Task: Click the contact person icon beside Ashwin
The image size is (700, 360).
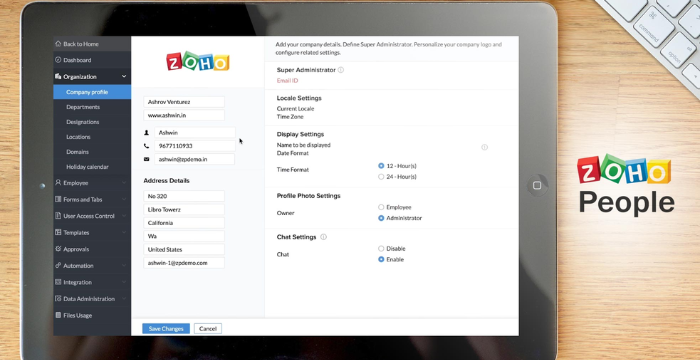Action: pyautogui.click(x=146, y=133)
